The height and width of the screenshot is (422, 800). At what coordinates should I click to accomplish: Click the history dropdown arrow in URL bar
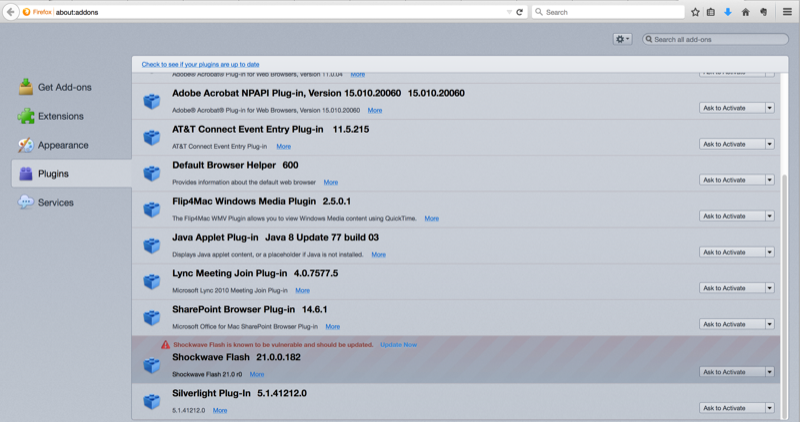click(509, 12)
